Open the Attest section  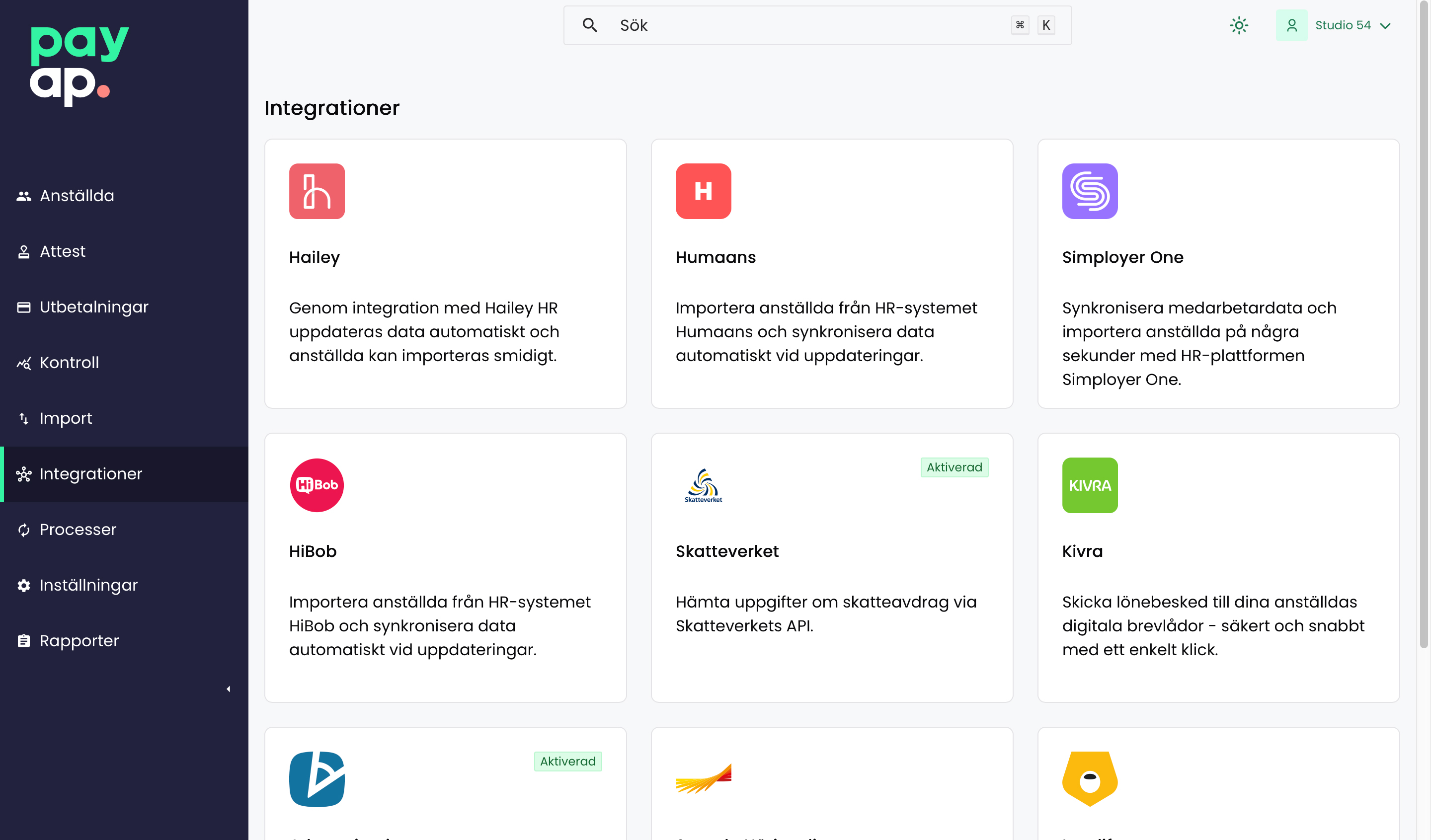tap(63, 251)
